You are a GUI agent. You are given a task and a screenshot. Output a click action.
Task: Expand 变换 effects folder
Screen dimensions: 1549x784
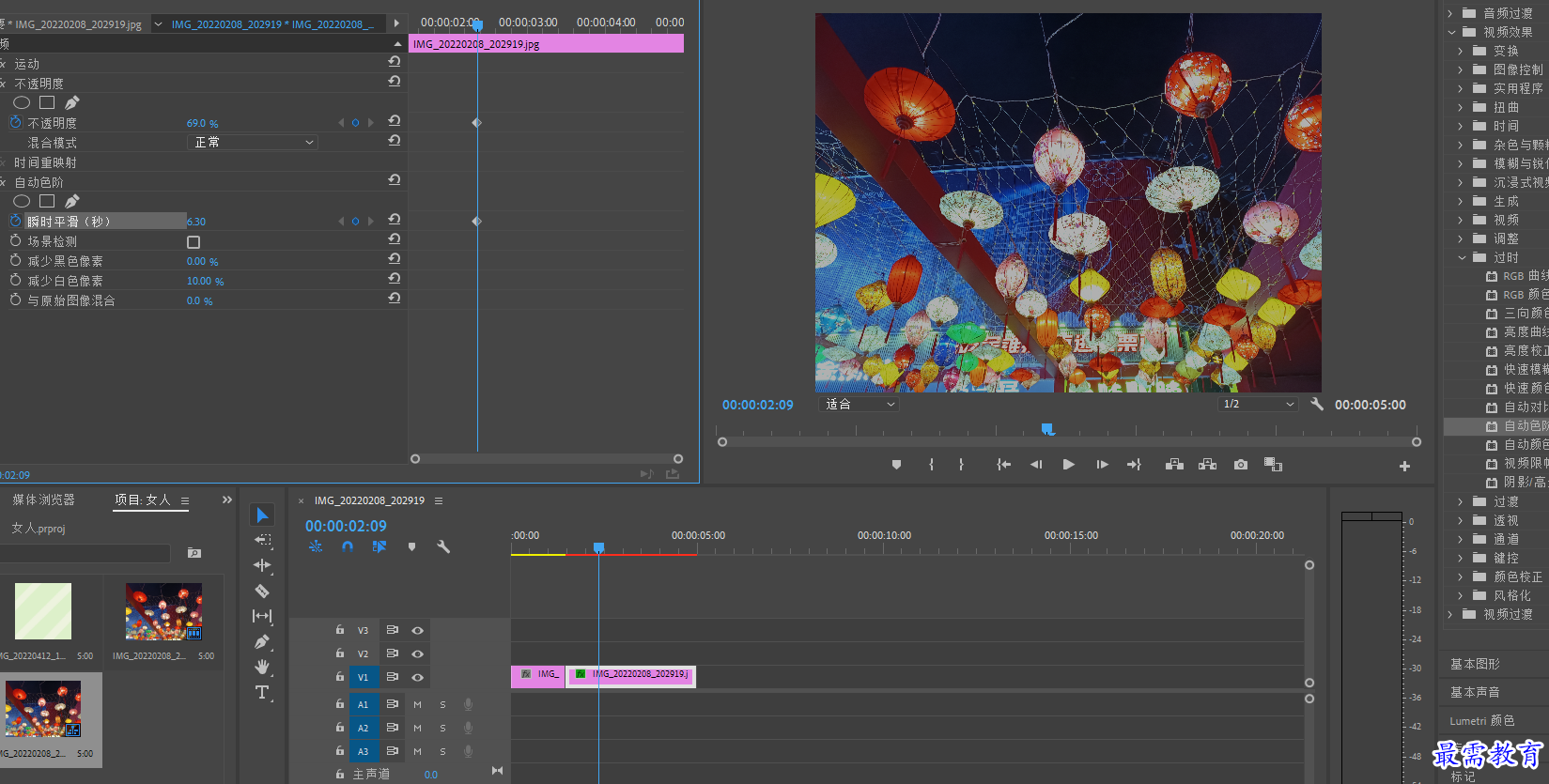point(1461,51)
